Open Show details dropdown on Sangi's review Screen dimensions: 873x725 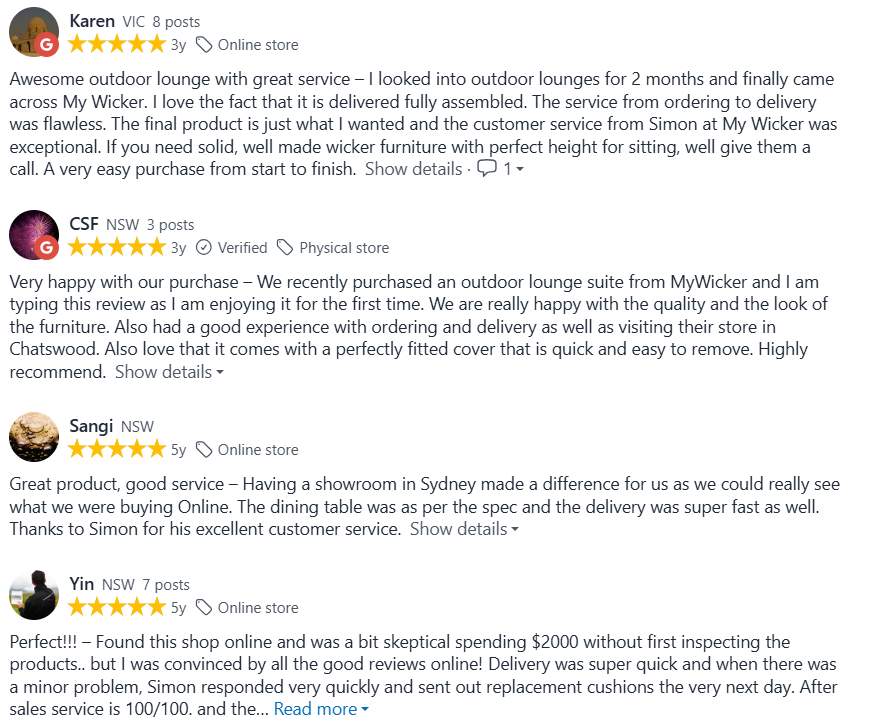tap(457, 529)
